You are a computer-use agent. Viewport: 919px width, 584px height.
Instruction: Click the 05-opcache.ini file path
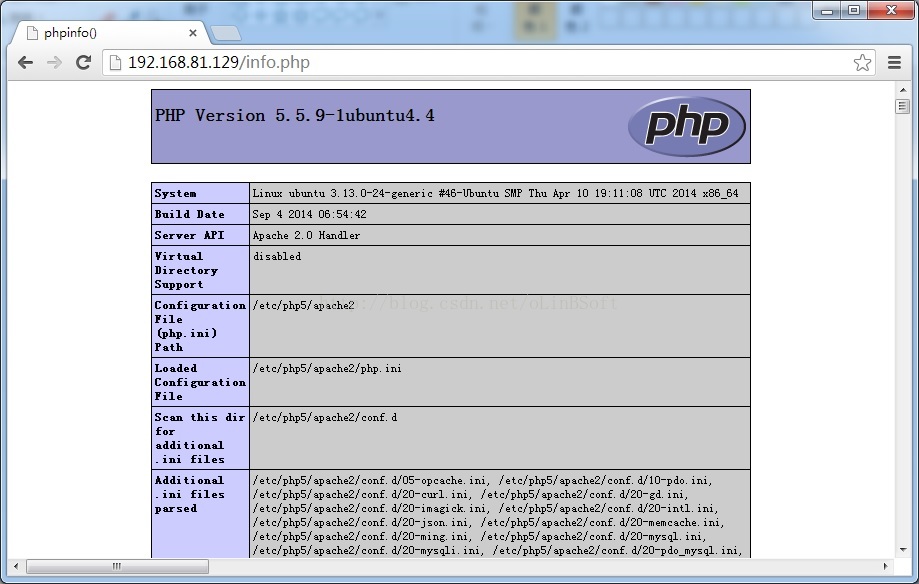pos(369,480)
